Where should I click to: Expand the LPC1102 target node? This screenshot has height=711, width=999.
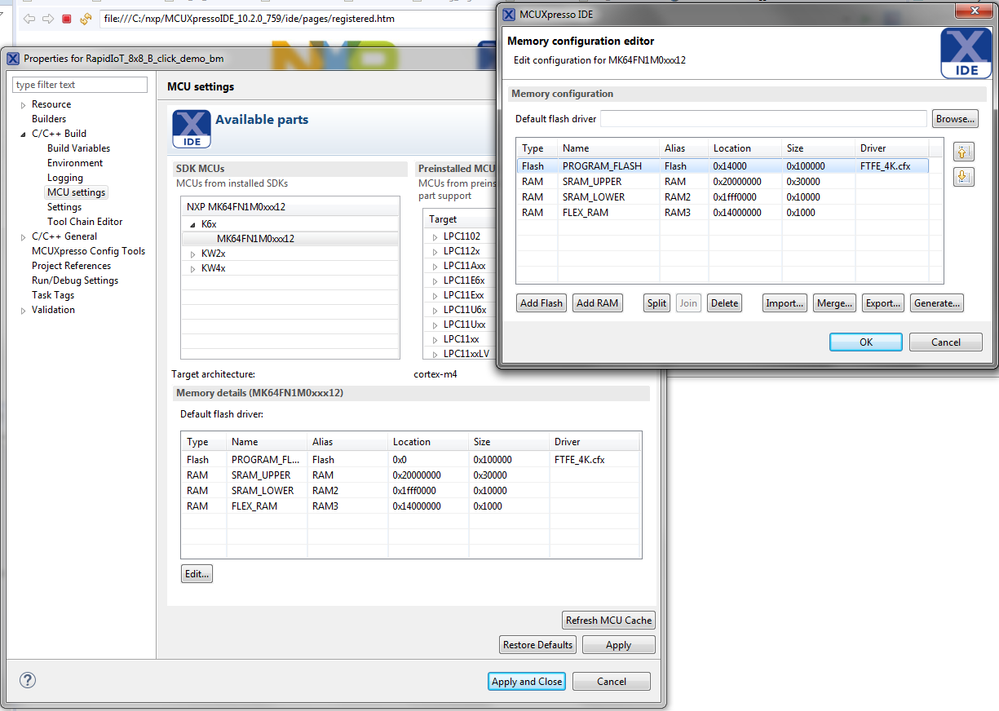(x=435, y=237)
